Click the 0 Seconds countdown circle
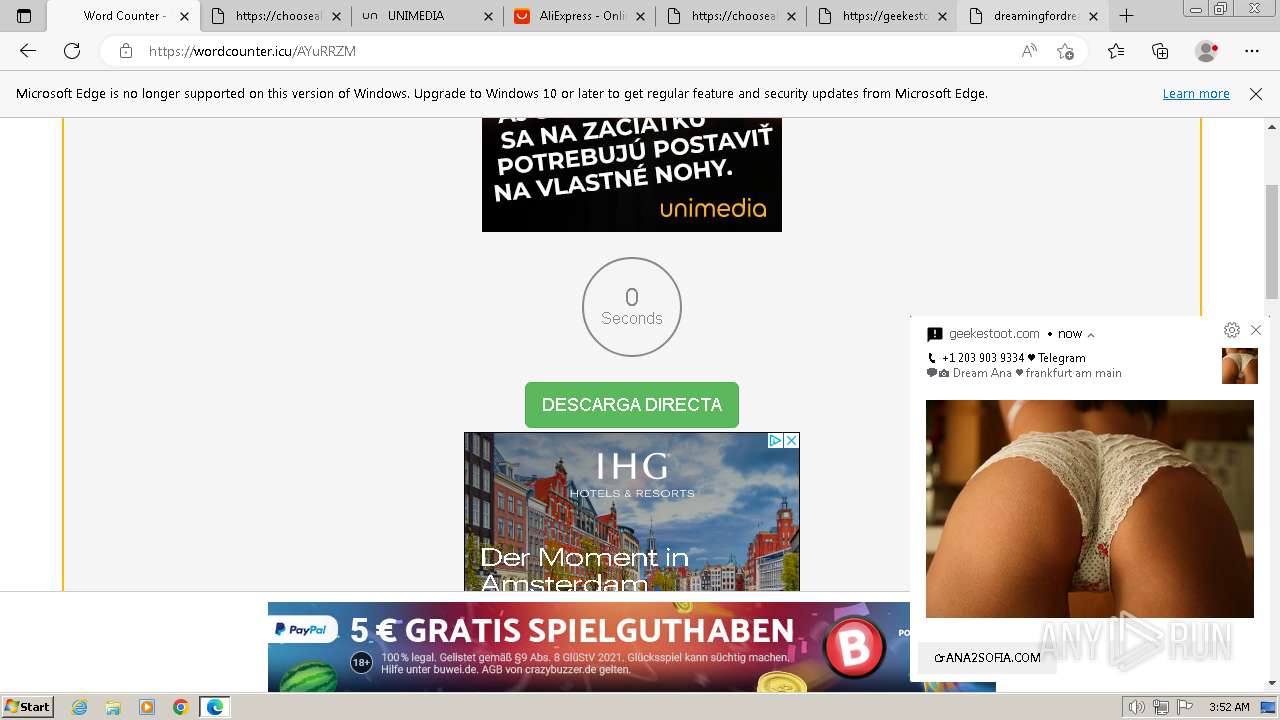Image resolution: width=1280 pixels, height=720 pixels. [x=632, y=307]
